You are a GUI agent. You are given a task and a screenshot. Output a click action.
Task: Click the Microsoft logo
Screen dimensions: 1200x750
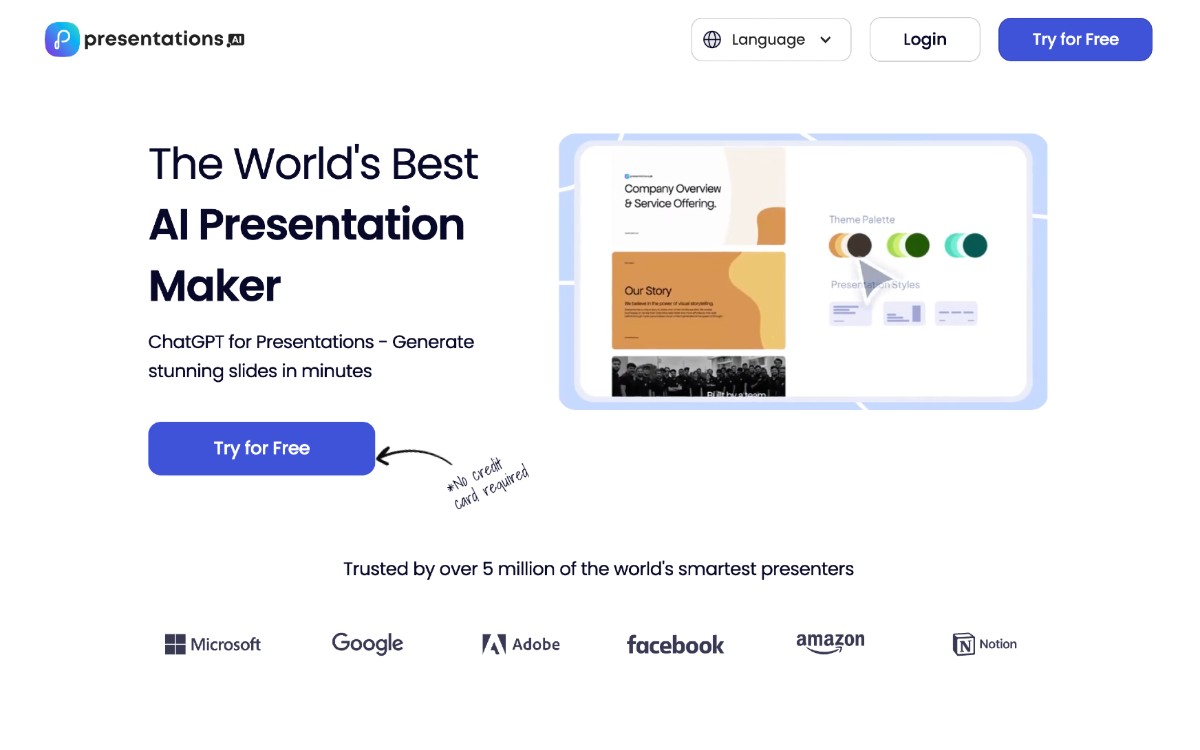(212, 643)
